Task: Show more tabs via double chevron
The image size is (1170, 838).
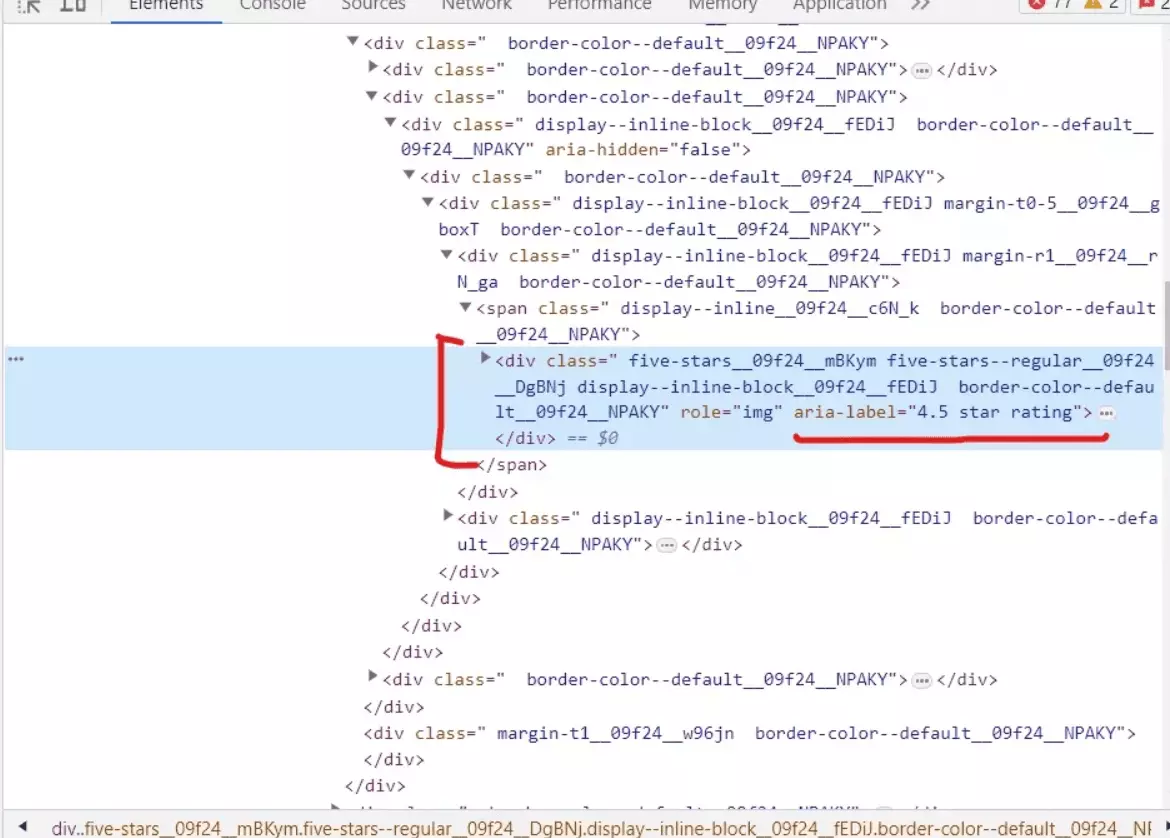Action: coord(920,5)
